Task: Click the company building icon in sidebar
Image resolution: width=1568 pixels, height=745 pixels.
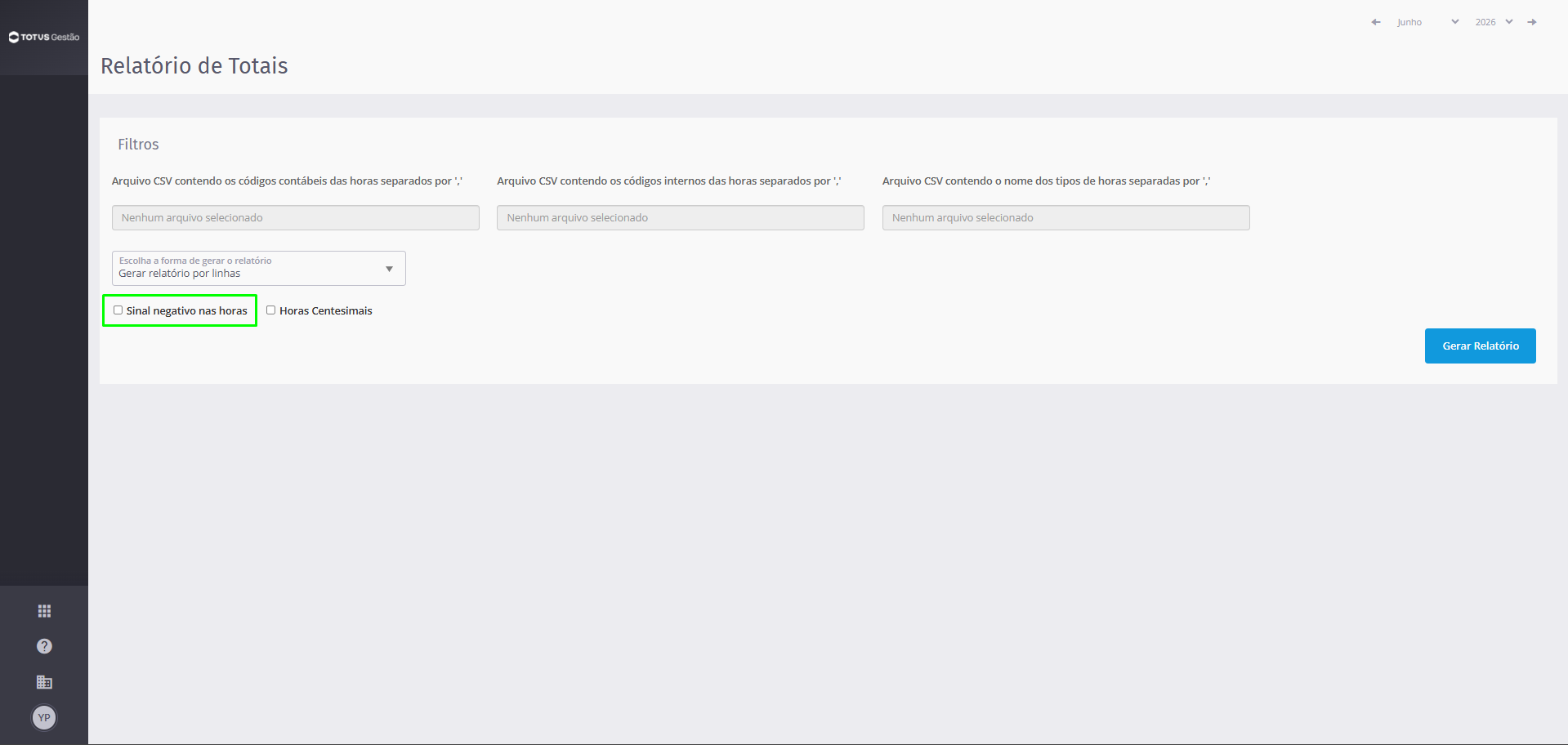Action: click(44, 682)
